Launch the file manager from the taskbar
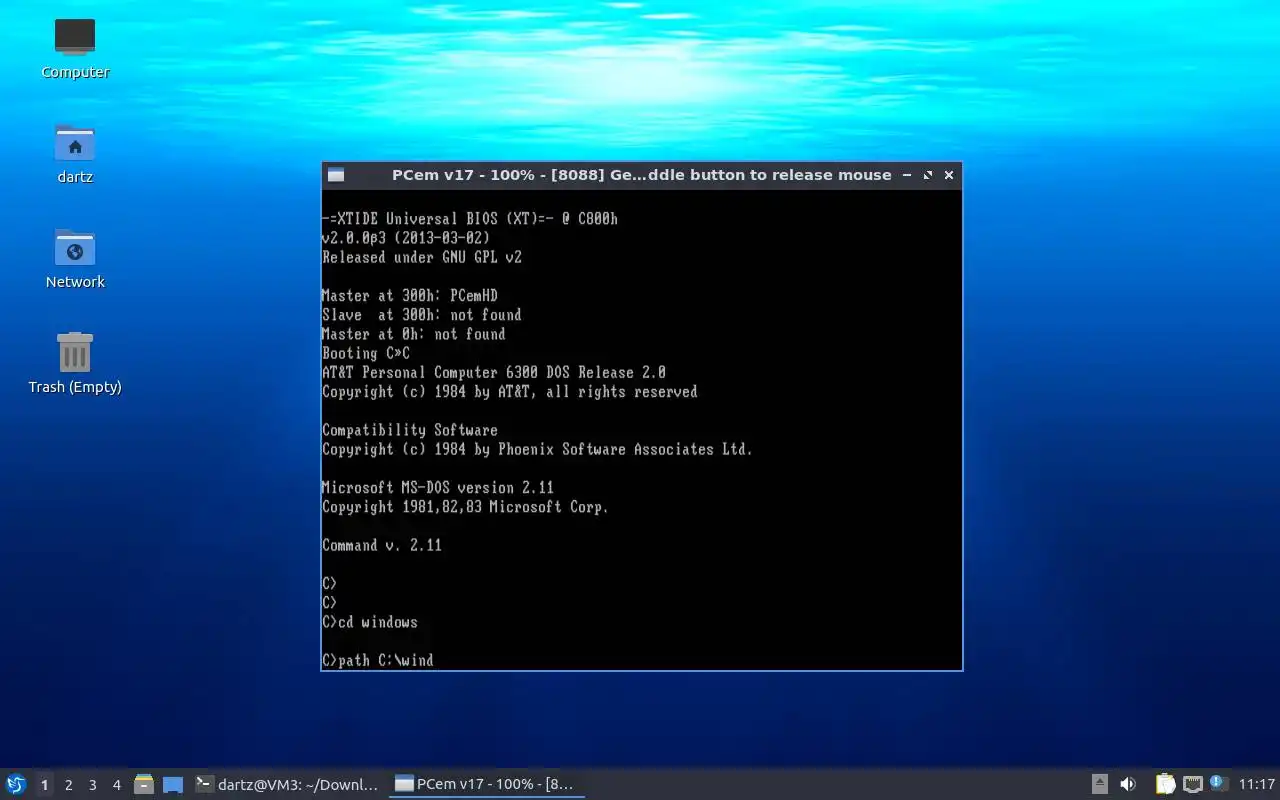Viewport: 1280px width, 800px height. (x=144, y=784)
